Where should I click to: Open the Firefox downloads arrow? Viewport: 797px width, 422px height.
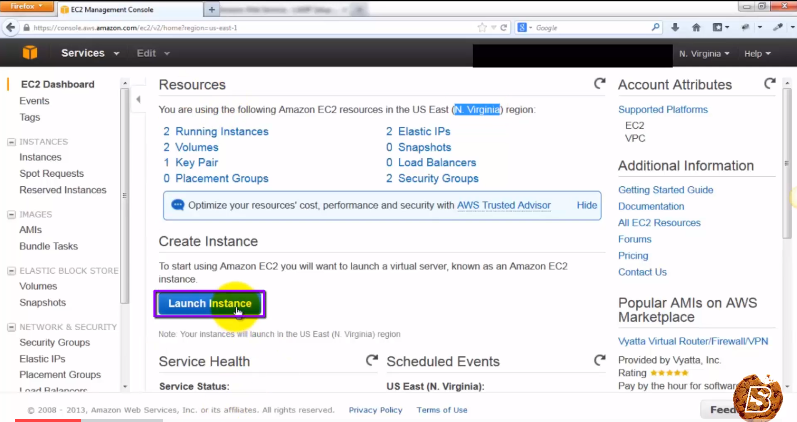tap(675, 27)
